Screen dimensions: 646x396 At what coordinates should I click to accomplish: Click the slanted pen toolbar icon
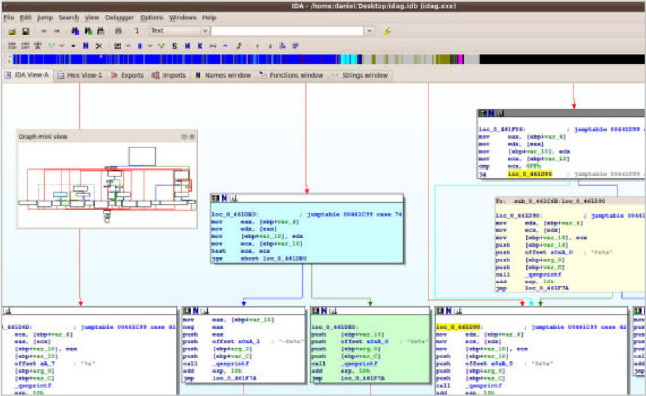tap(239, 46)
